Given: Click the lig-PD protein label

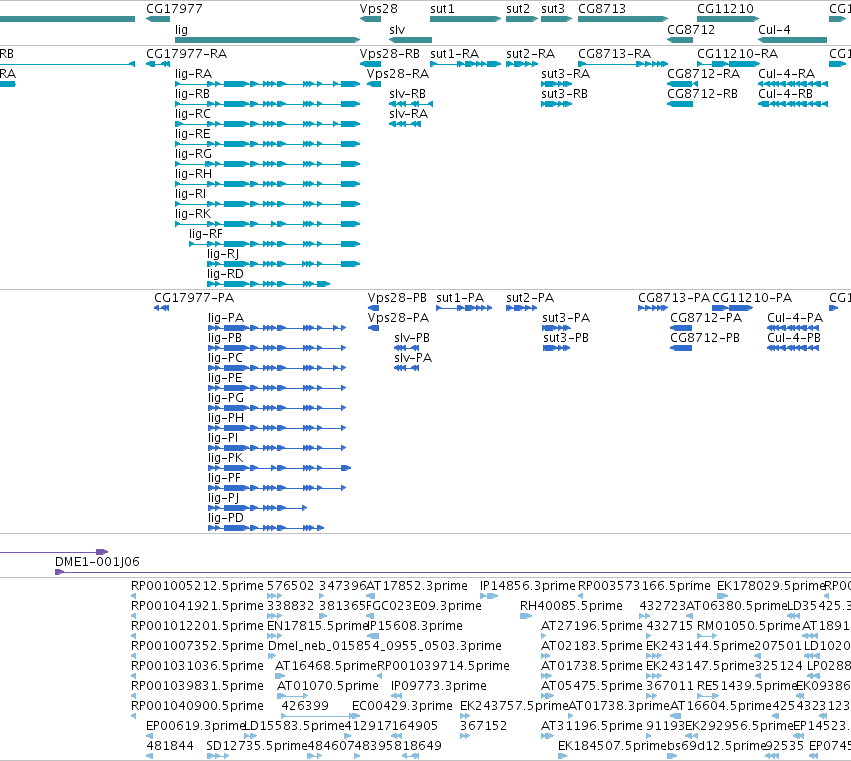Looking at the screenshot, I should point(226,518).
